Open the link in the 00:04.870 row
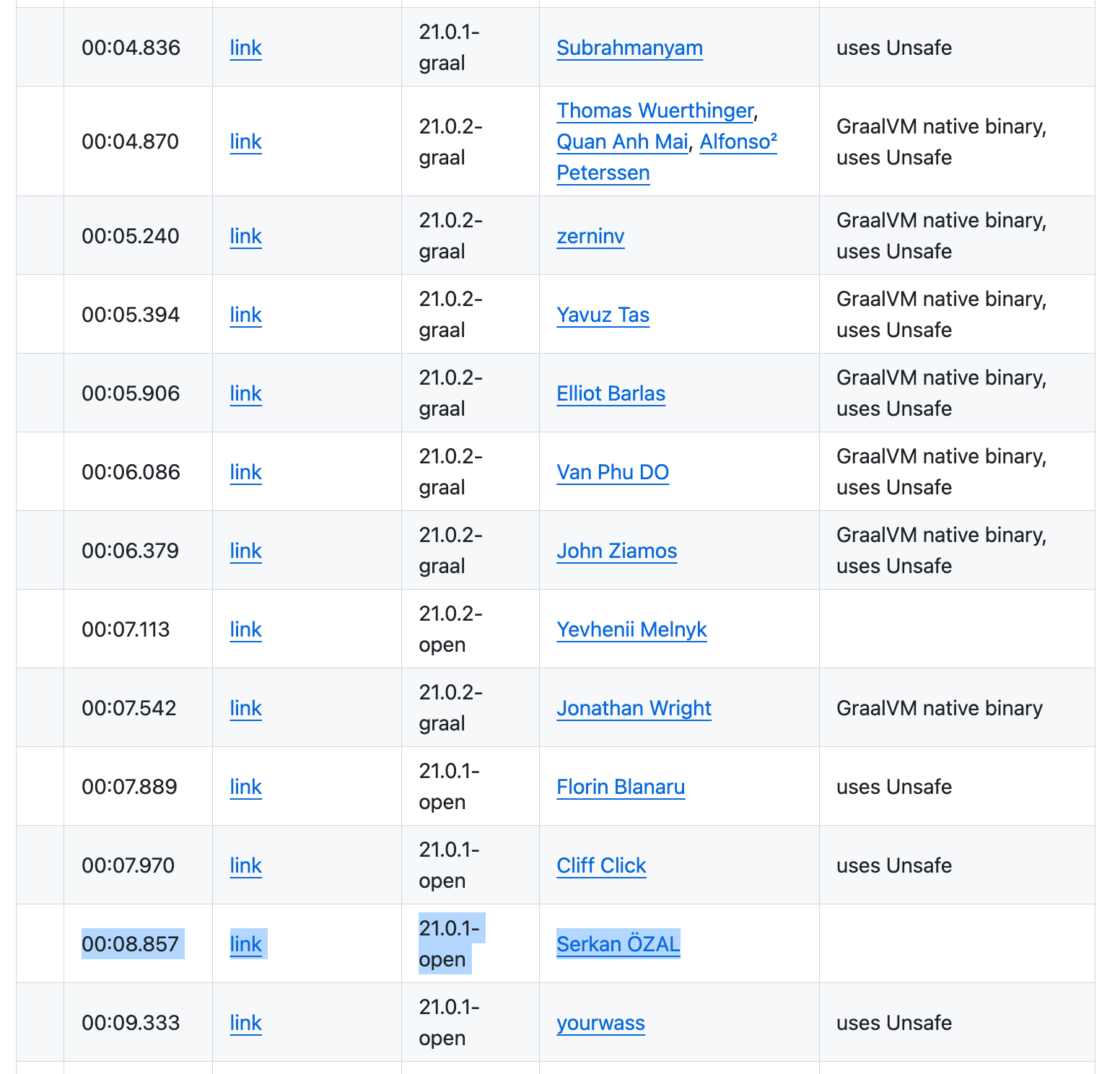The image size is (1120, 1074). 245,141
